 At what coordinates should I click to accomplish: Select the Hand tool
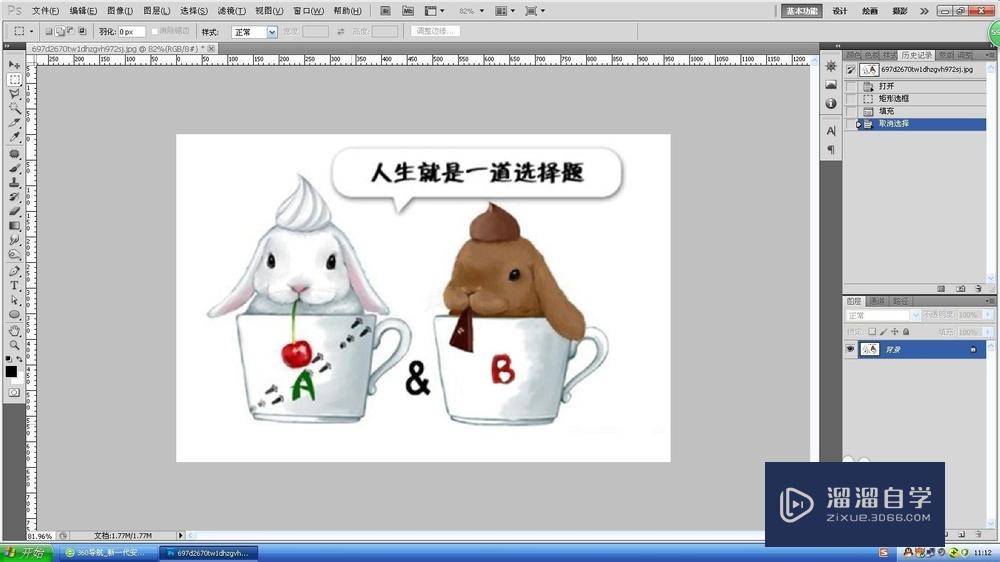(x=14, y=330)
